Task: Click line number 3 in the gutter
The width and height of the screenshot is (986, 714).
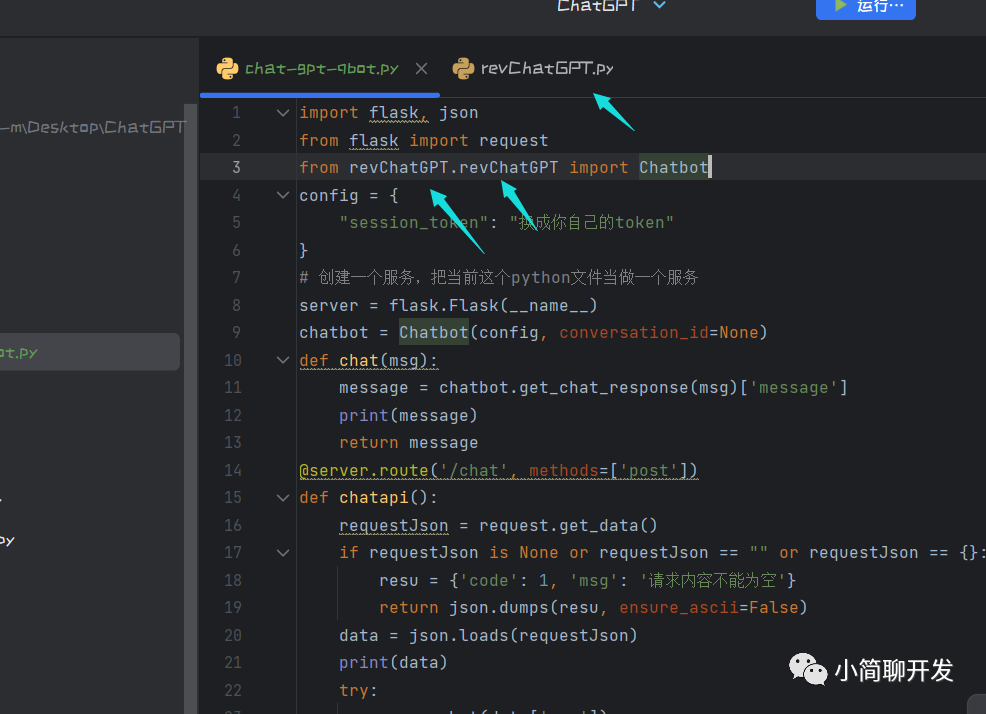Action: click(236, 167)
